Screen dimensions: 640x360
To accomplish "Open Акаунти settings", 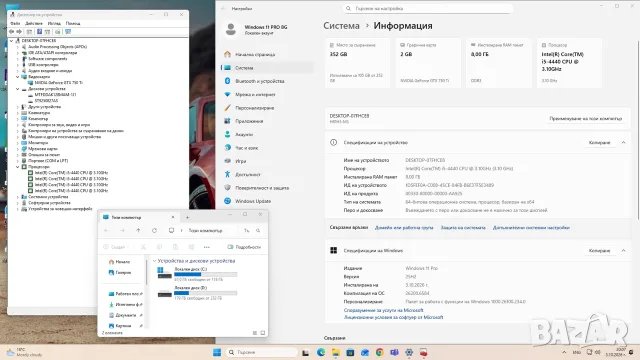I will click(x=268, y=134).
